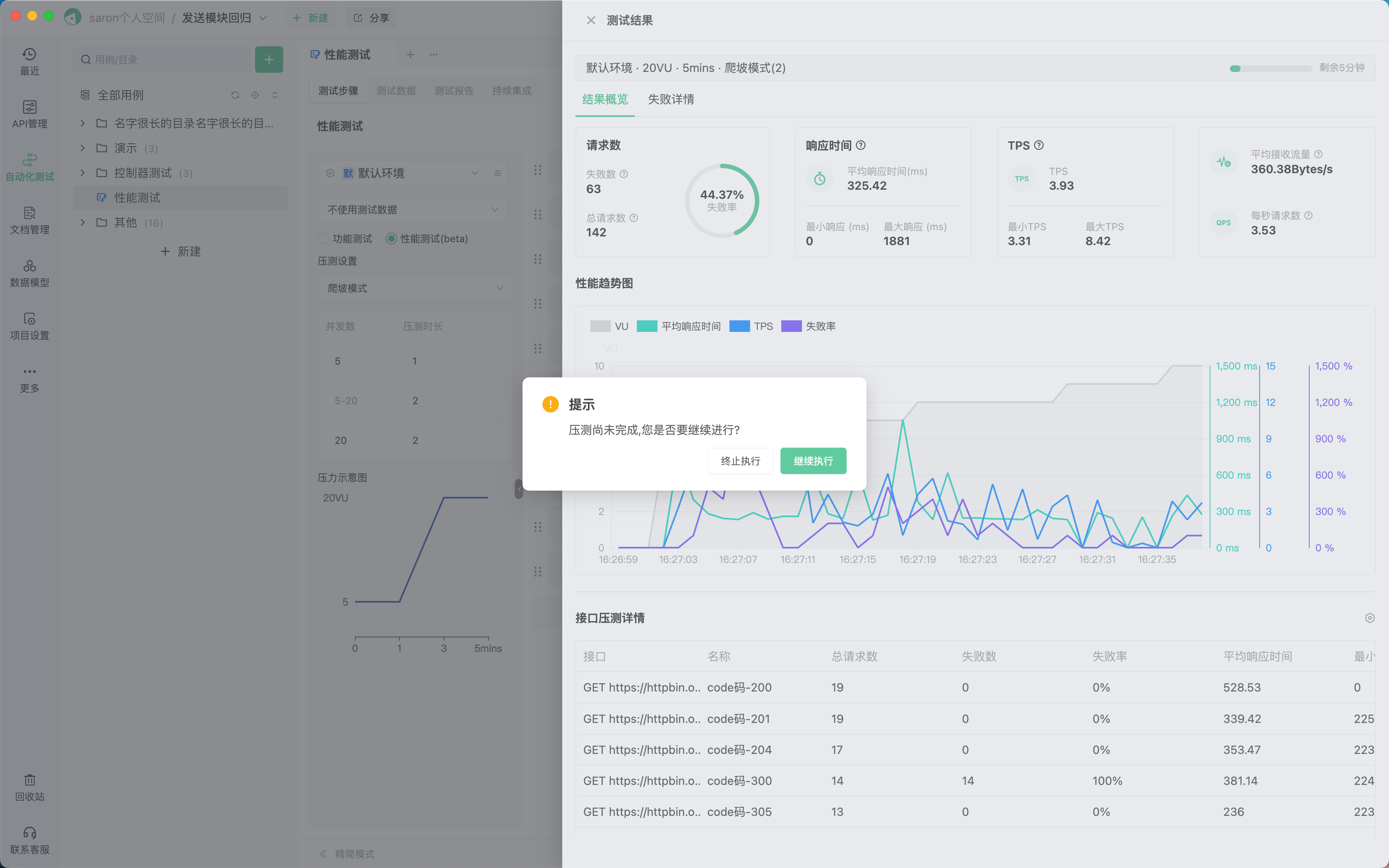The height and width of the screenshot is (868, 1389).
Task: Click locate target icon beside 全部用例
Action: click(255, 95)
